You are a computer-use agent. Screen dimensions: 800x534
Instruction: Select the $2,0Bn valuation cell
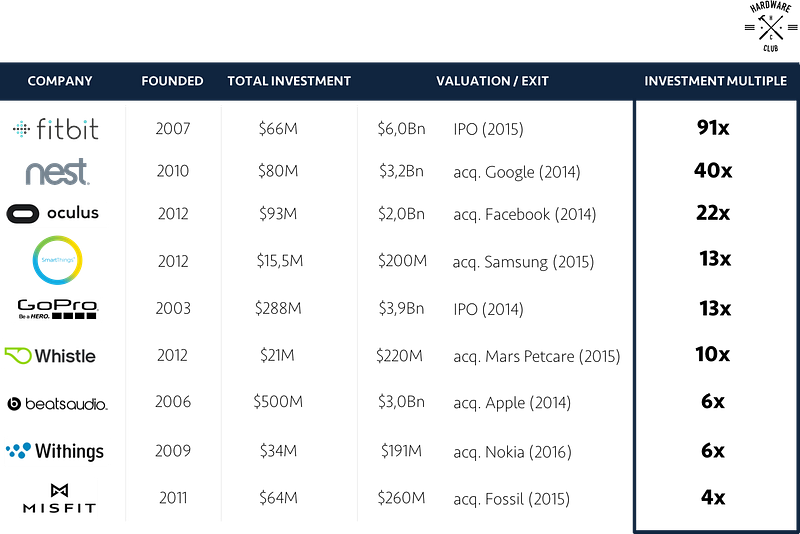click(x=402, y=213)
